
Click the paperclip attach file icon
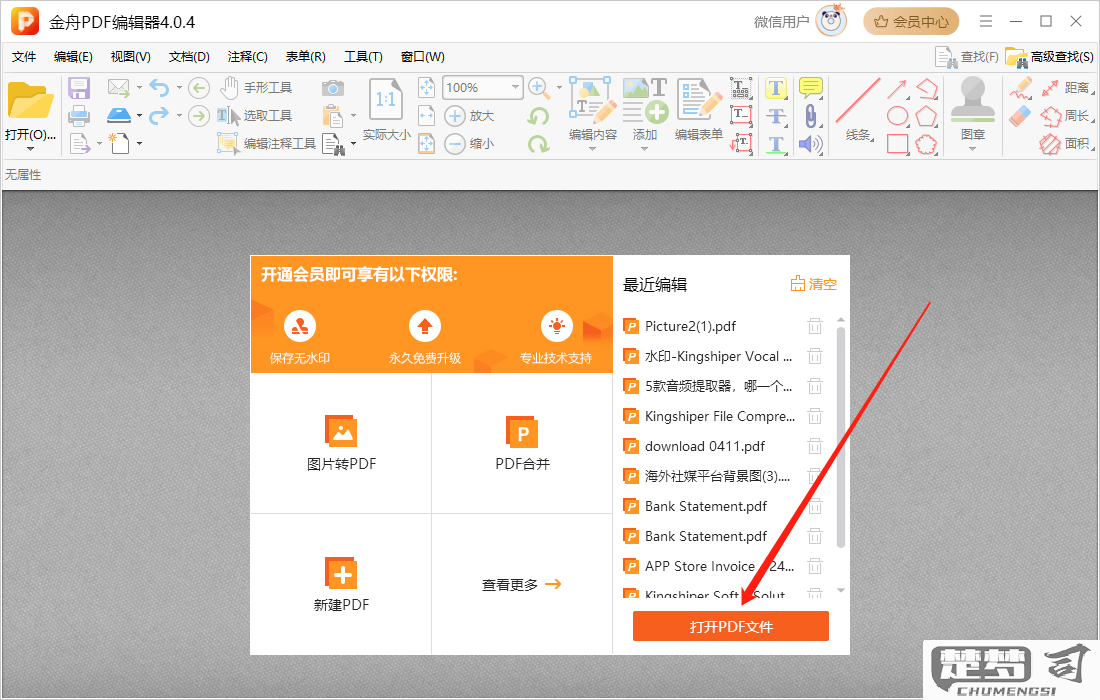(x=811, y=116)
